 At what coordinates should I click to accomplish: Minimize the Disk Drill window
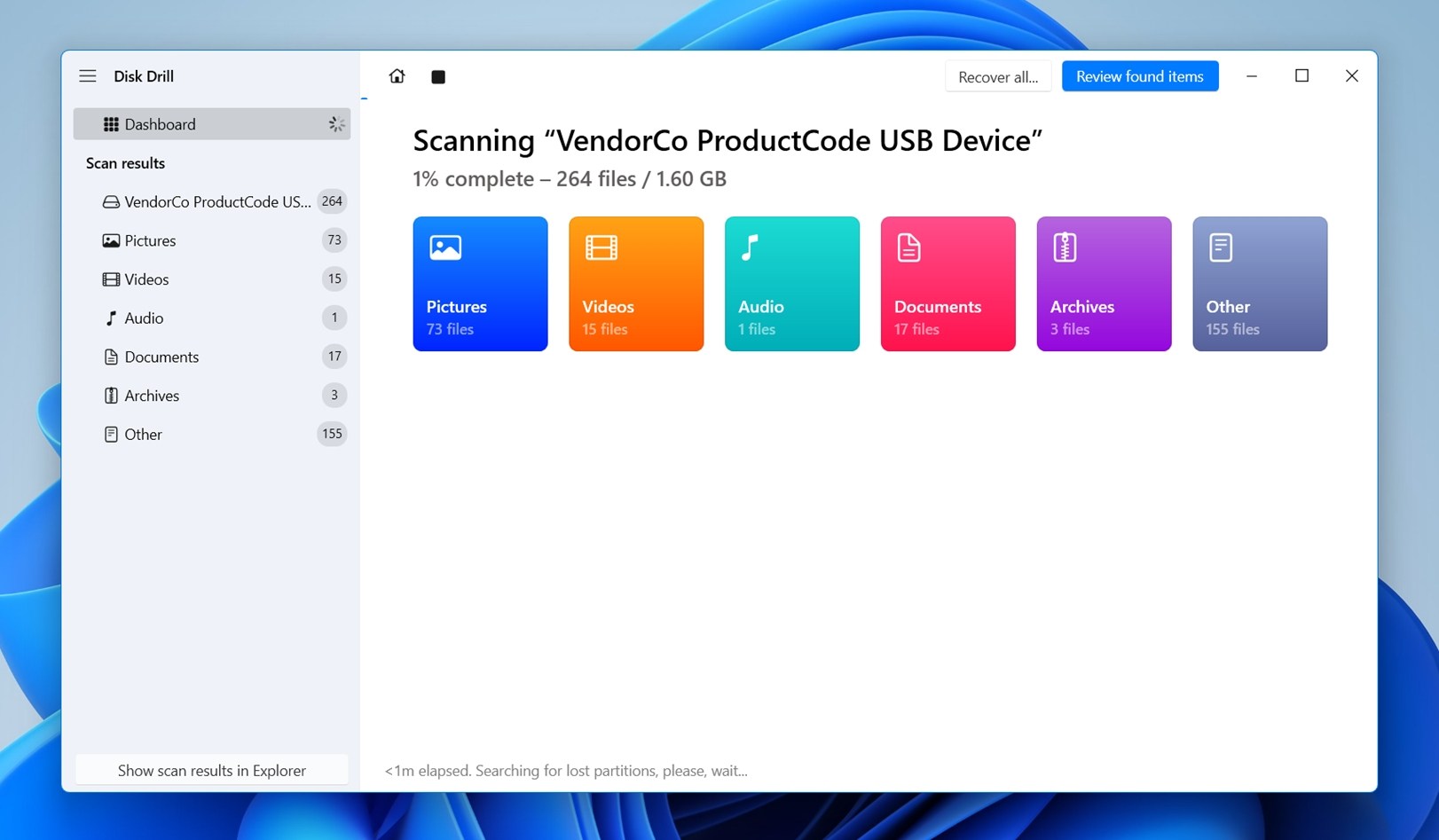pyautogui.click(x=1252, y=76)
